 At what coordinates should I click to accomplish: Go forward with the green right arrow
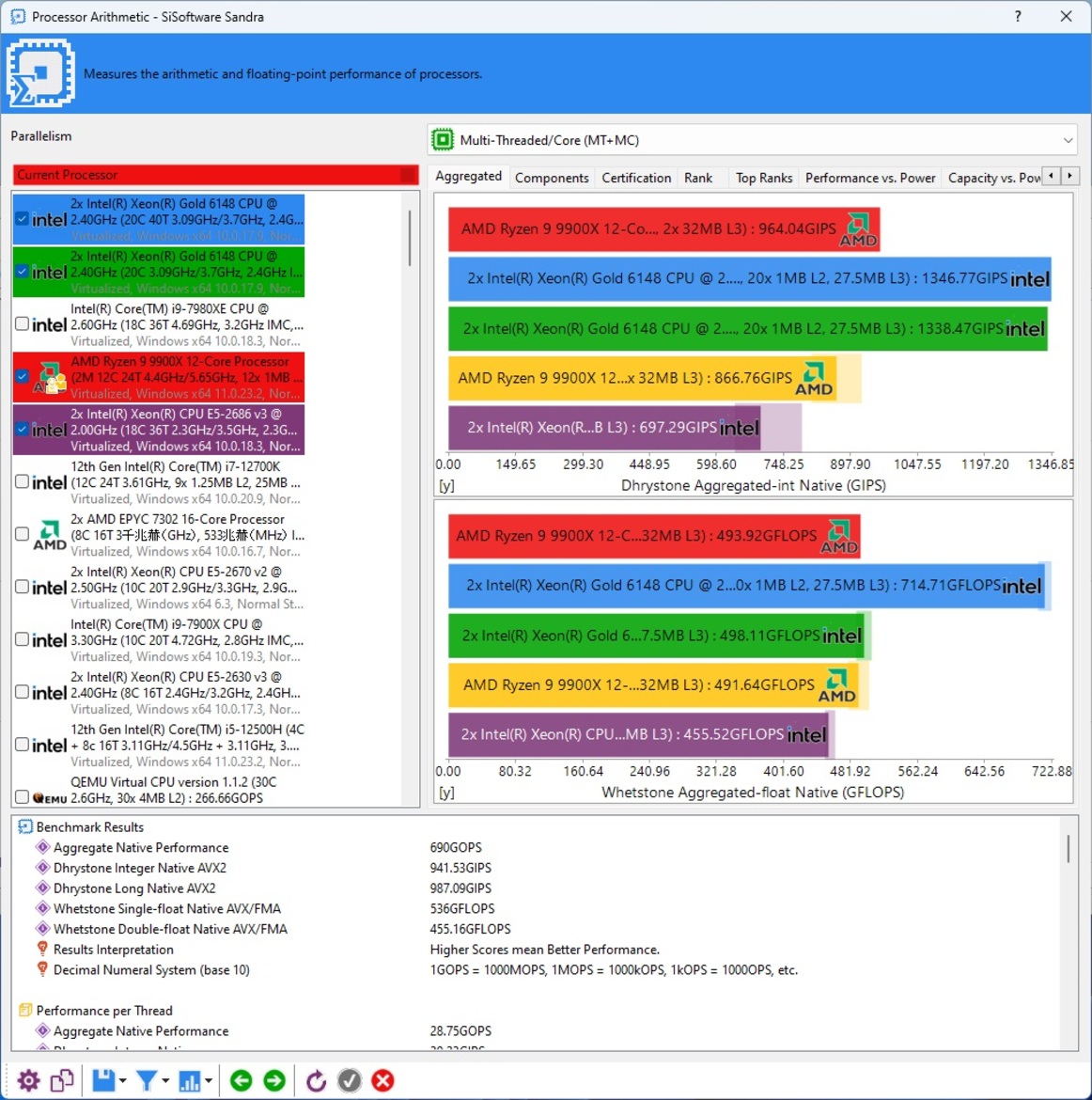click(274, 1080)
